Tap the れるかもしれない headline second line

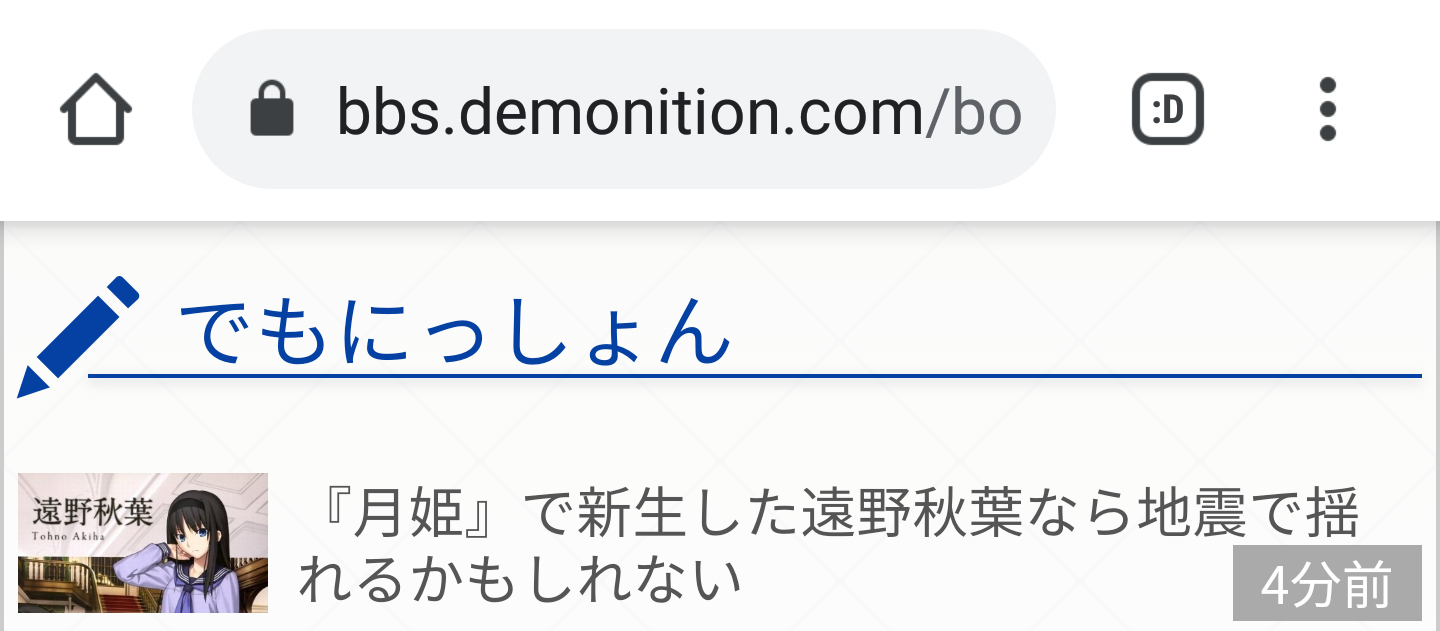click(x=520, y=580)
